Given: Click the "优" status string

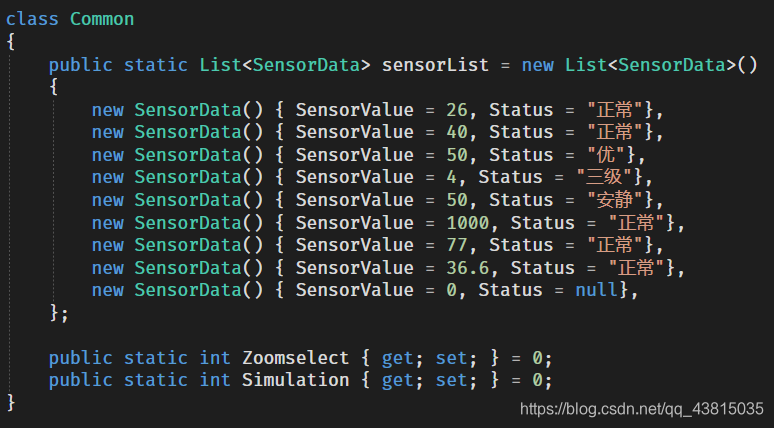Looking at the screenshot, I should (x=607, y=155).
